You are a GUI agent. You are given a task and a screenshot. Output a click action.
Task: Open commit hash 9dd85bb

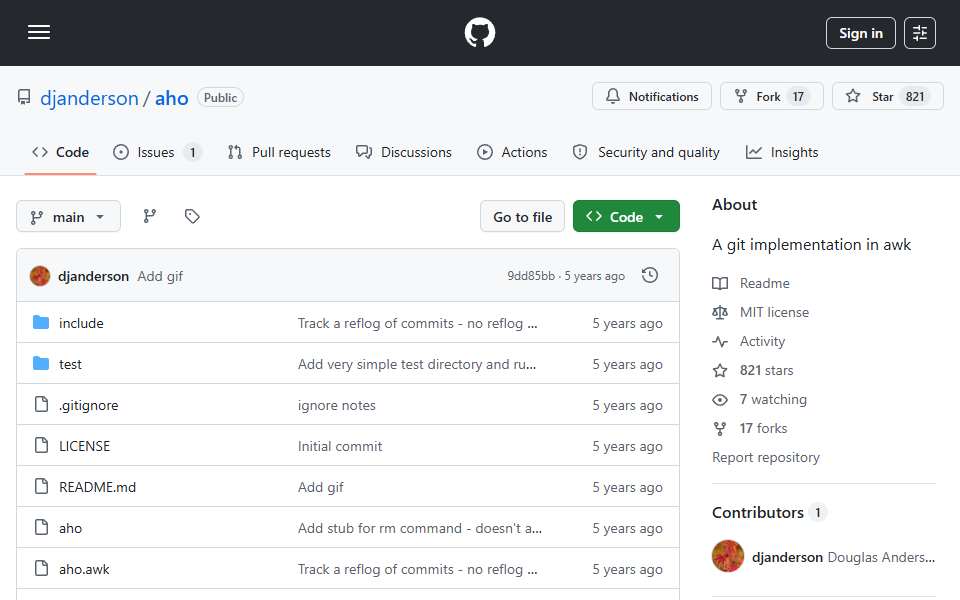click(x=531, y=276)
